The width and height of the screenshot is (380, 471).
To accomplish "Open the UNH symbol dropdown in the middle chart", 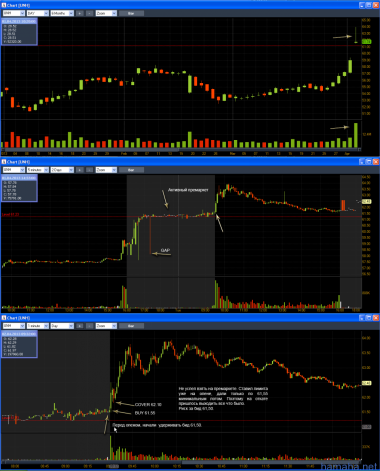I will tap(14, 170).
